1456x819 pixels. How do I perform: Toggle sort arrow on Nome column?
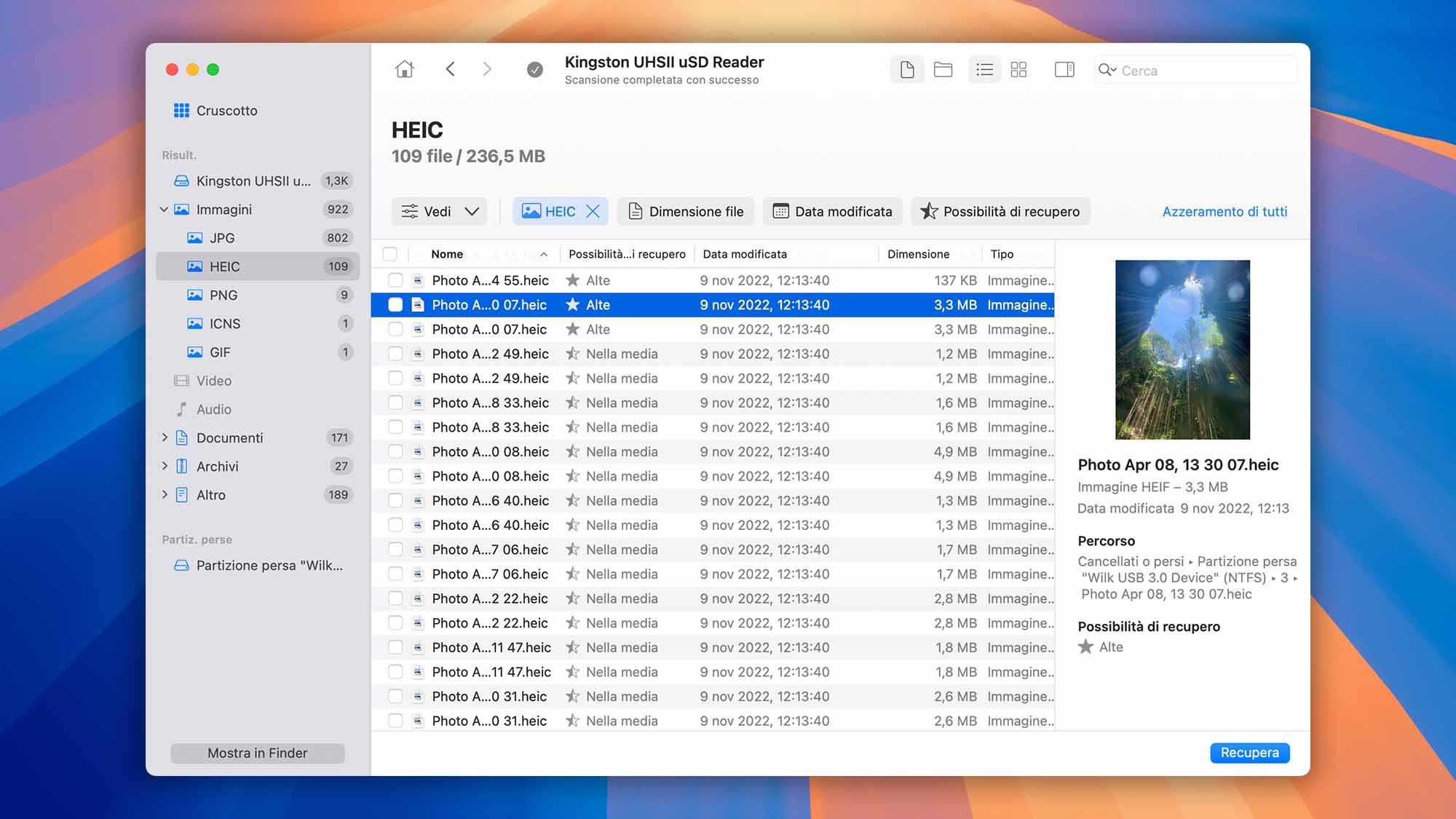click(x=544, y=254)
